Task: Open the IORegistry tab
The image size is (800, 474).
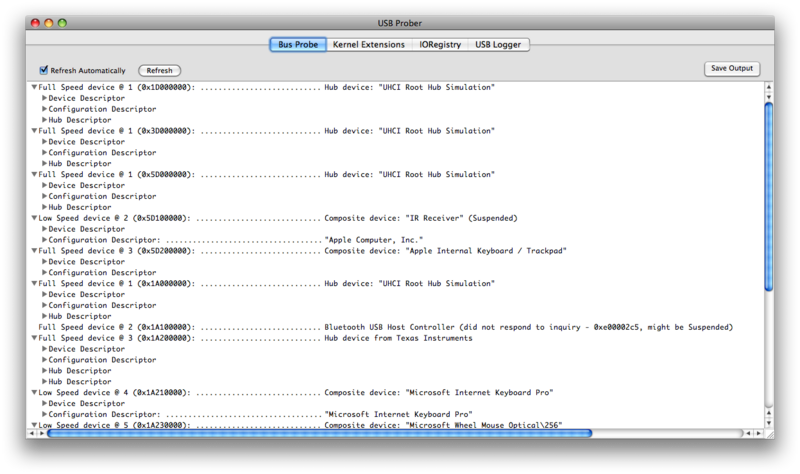Action: (440, 45)
